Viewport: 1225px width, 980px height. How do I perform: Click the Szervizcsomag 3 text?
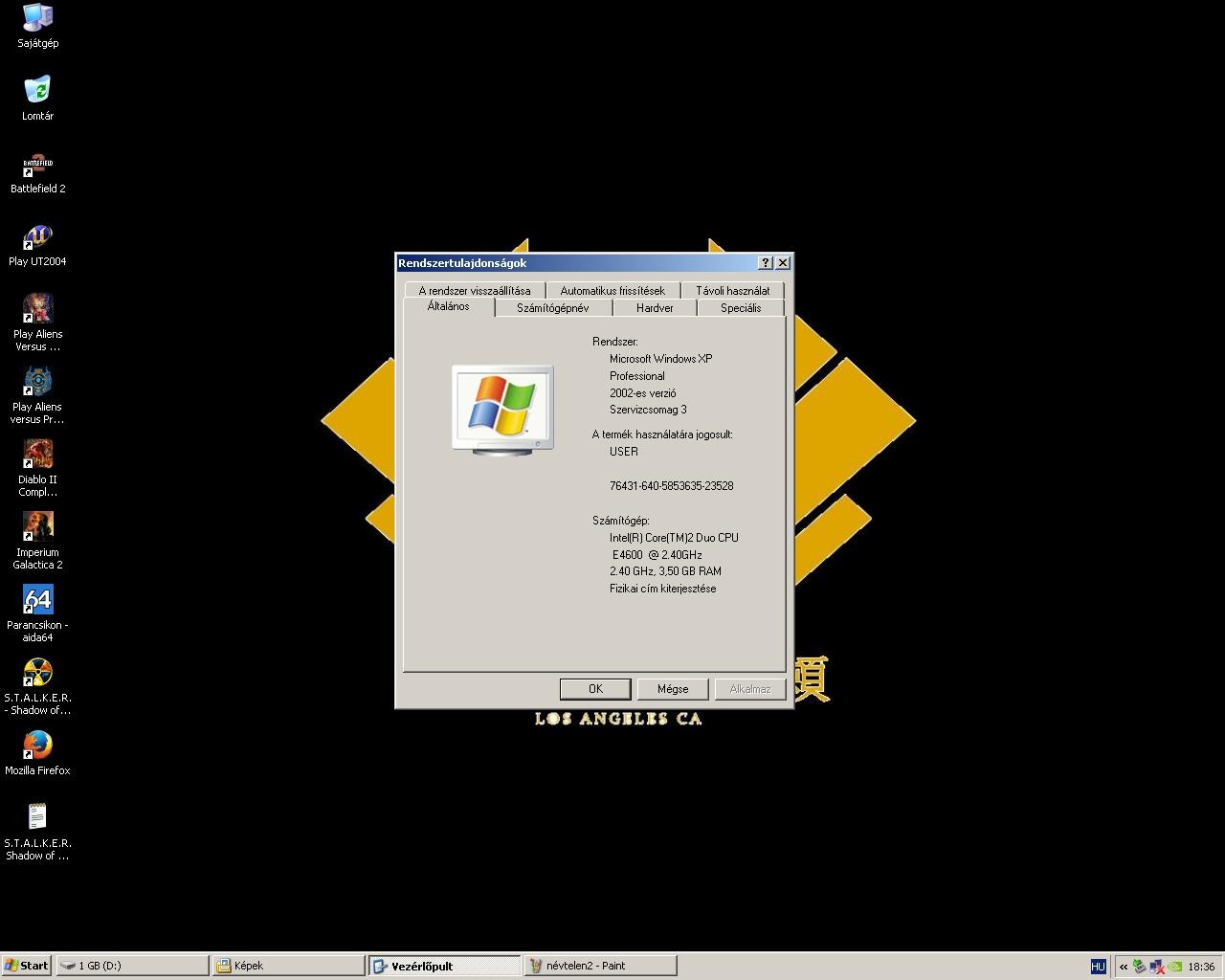(648, 410)
